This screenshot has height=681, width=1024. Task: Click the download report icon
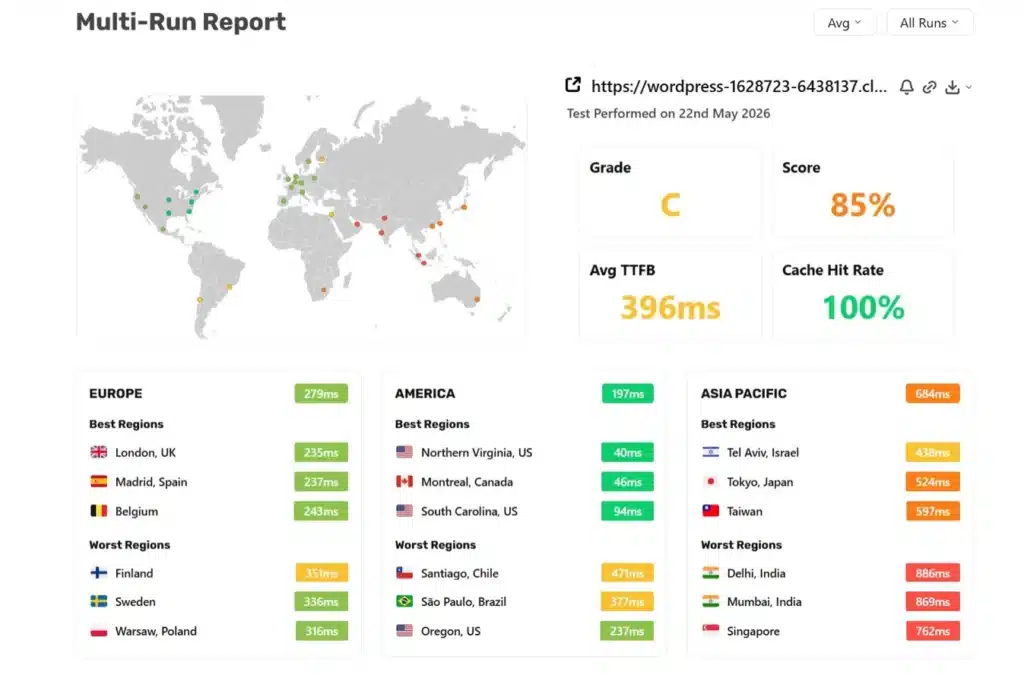pyautogui.click(x=952, y=87)
